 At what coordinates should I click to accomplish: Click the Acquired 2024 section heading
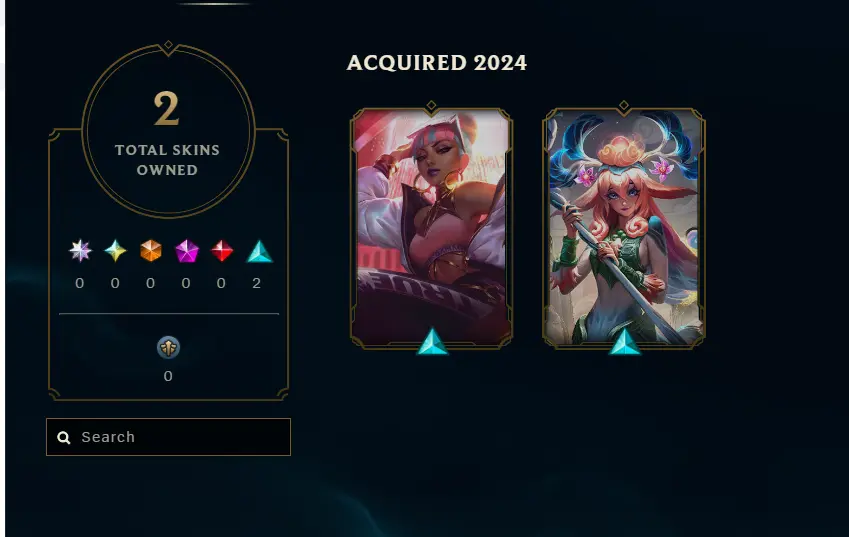(x=436, y=63)
